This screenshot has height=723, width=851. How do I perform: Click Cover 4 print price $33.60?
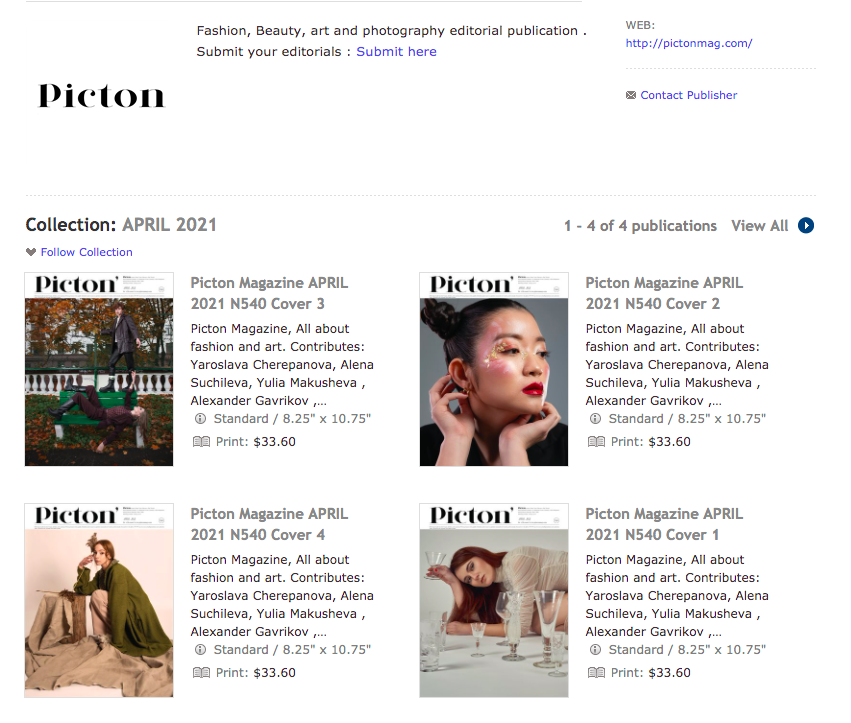[275, 673]
